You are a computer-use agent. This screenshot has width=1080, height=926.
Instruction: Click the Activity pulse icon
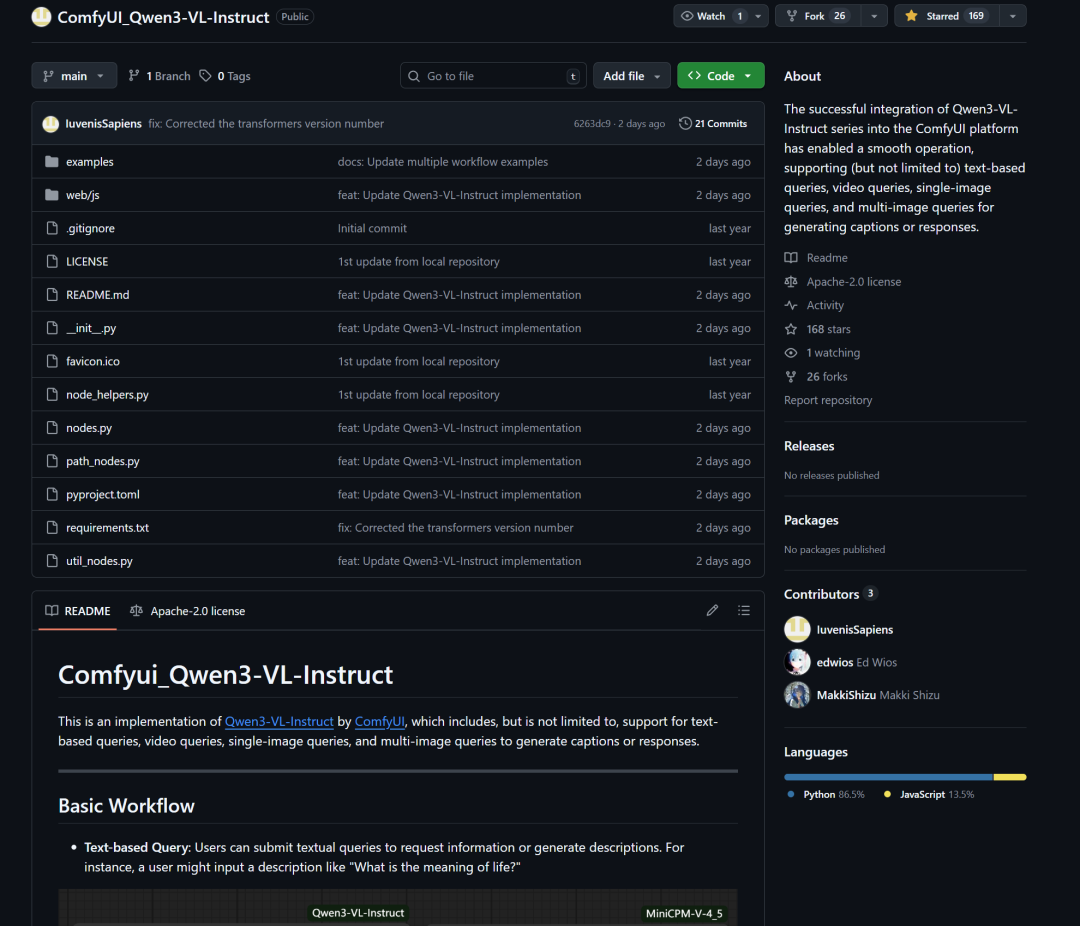tap(791, 306)
